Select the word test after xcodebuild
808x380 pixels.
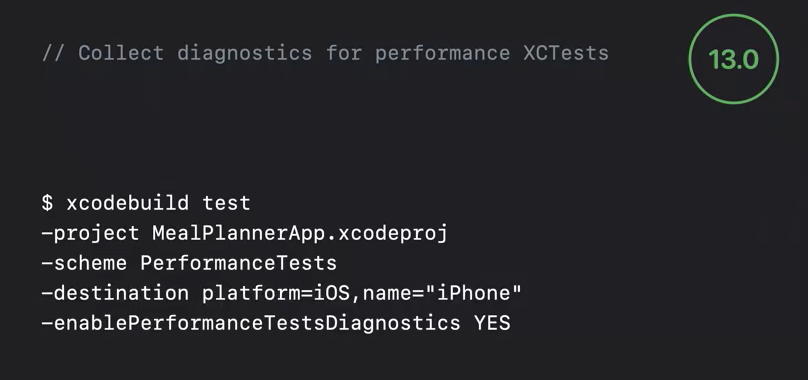226,203
